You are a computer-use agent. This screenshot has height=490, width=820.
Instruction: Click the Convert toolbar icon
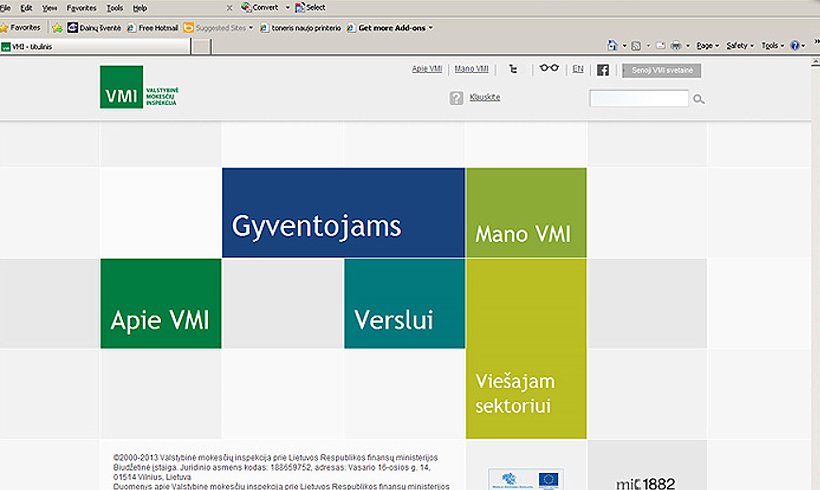click(x=260, y=7)
